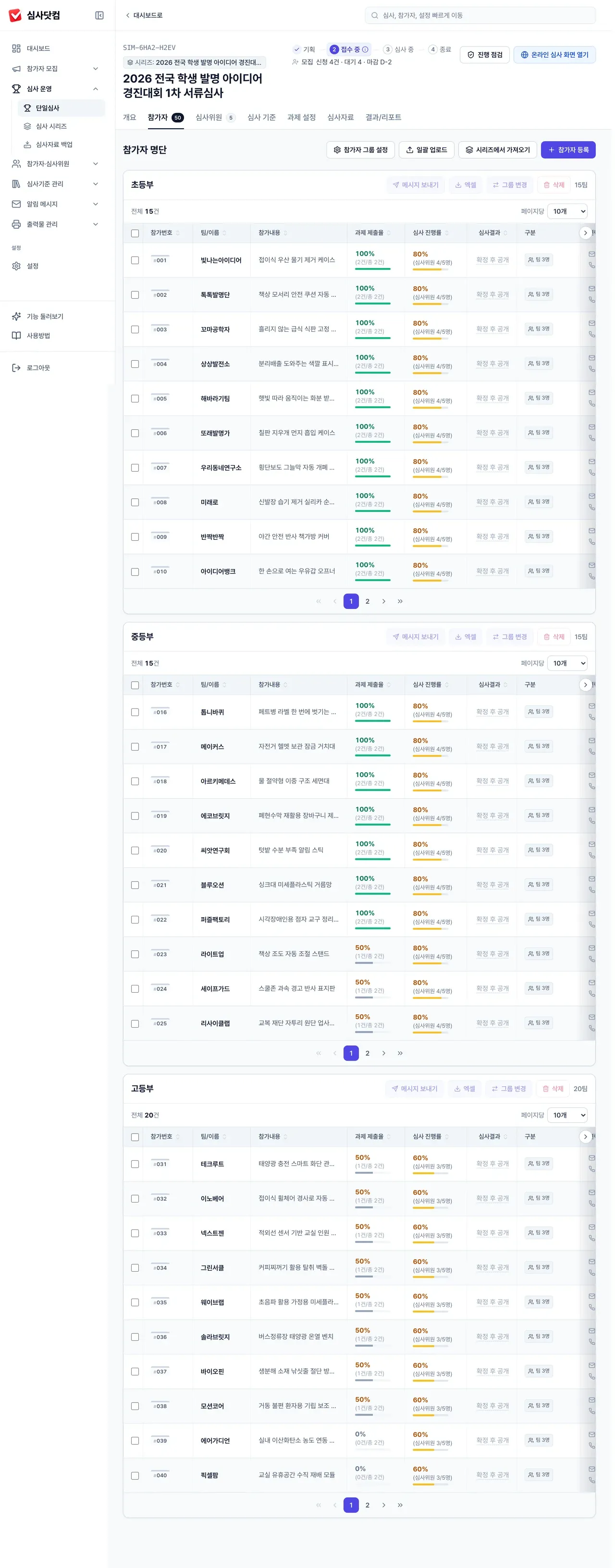Screen dimensions: 615x1568
Task: Collapse the sidebar with the panel icon
Action: (x=99, y=15)
